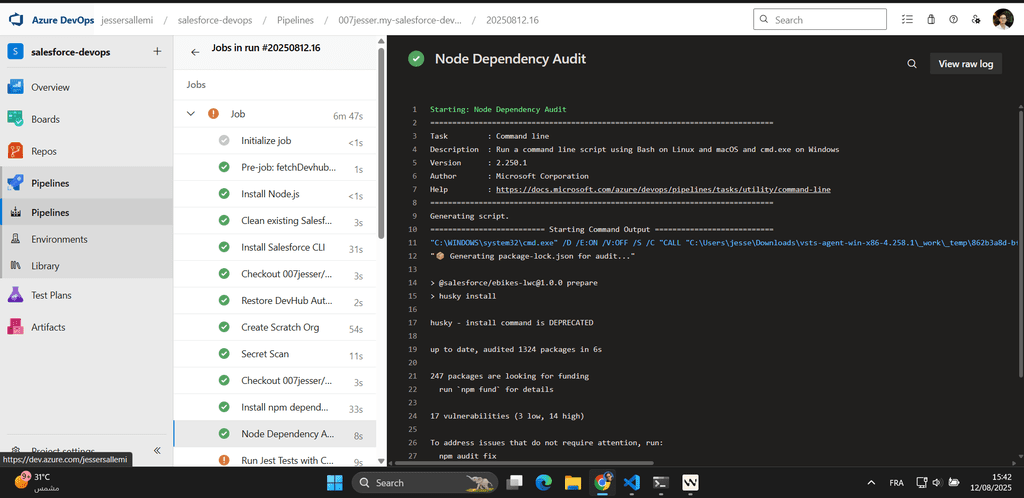Select the Initialize job step
This screenshot has width=1024, height=498.
(275, 140)
